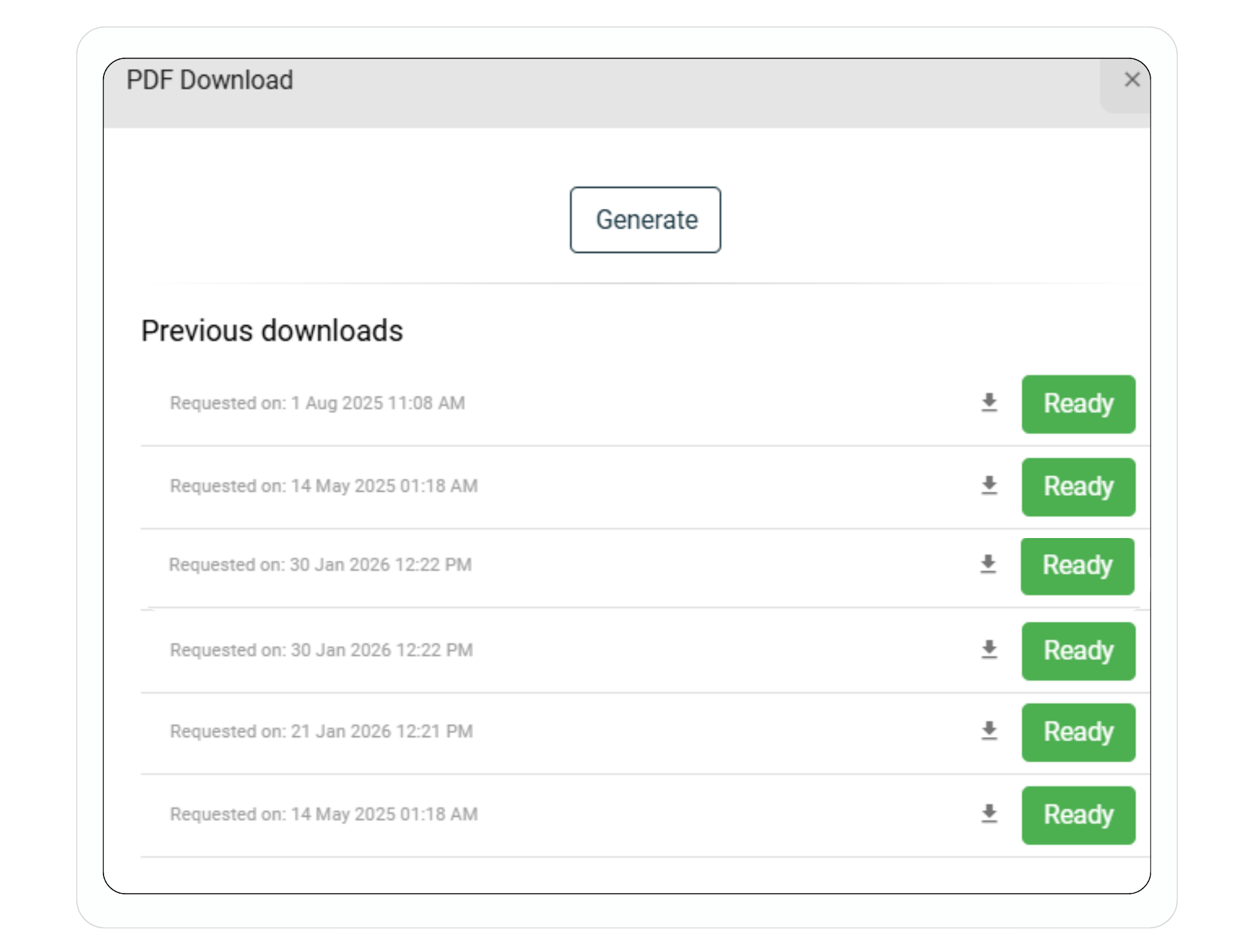The image size is (1254, 952).
Task: Click Ready on the lower 30 Jan 2026 row
Action: click(x=1078, y=651)
